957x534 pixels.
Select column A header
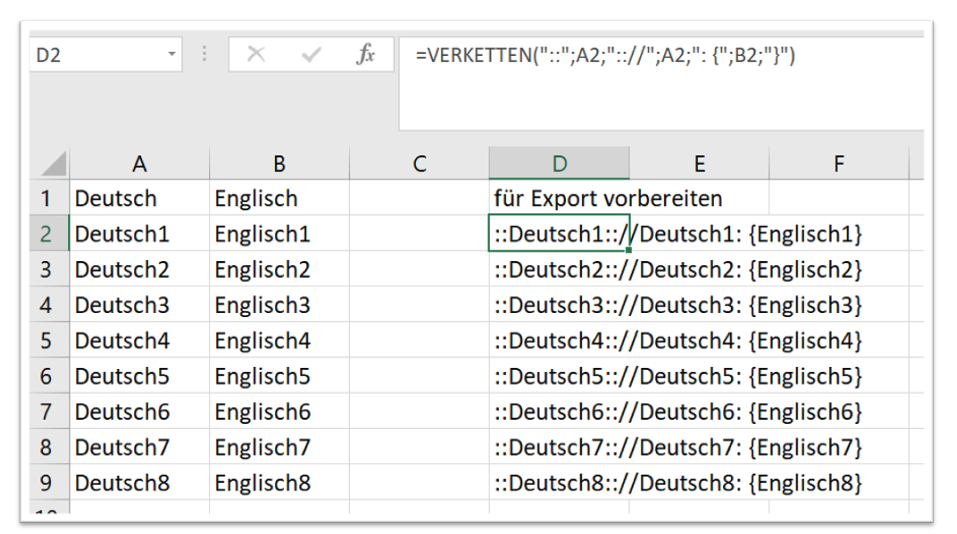point(139,164)
